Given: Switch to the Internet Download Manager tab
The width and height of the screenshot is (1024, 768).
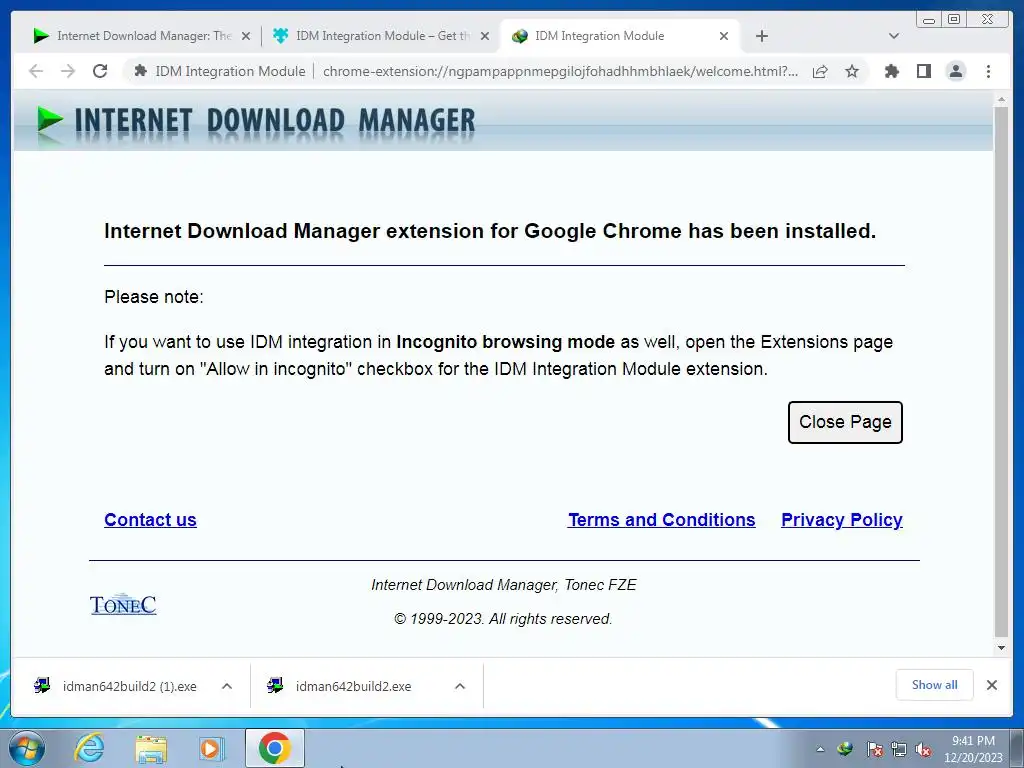Looking at the screenshot, I should [133, 36].
